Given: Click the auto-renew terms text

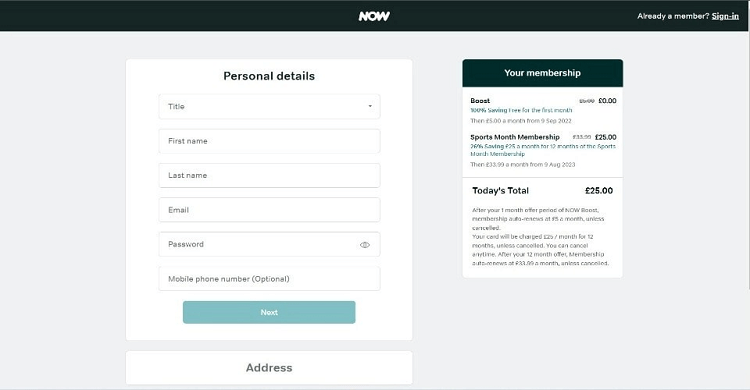Looking at the screenshot, I should click(x=540, y=236).
